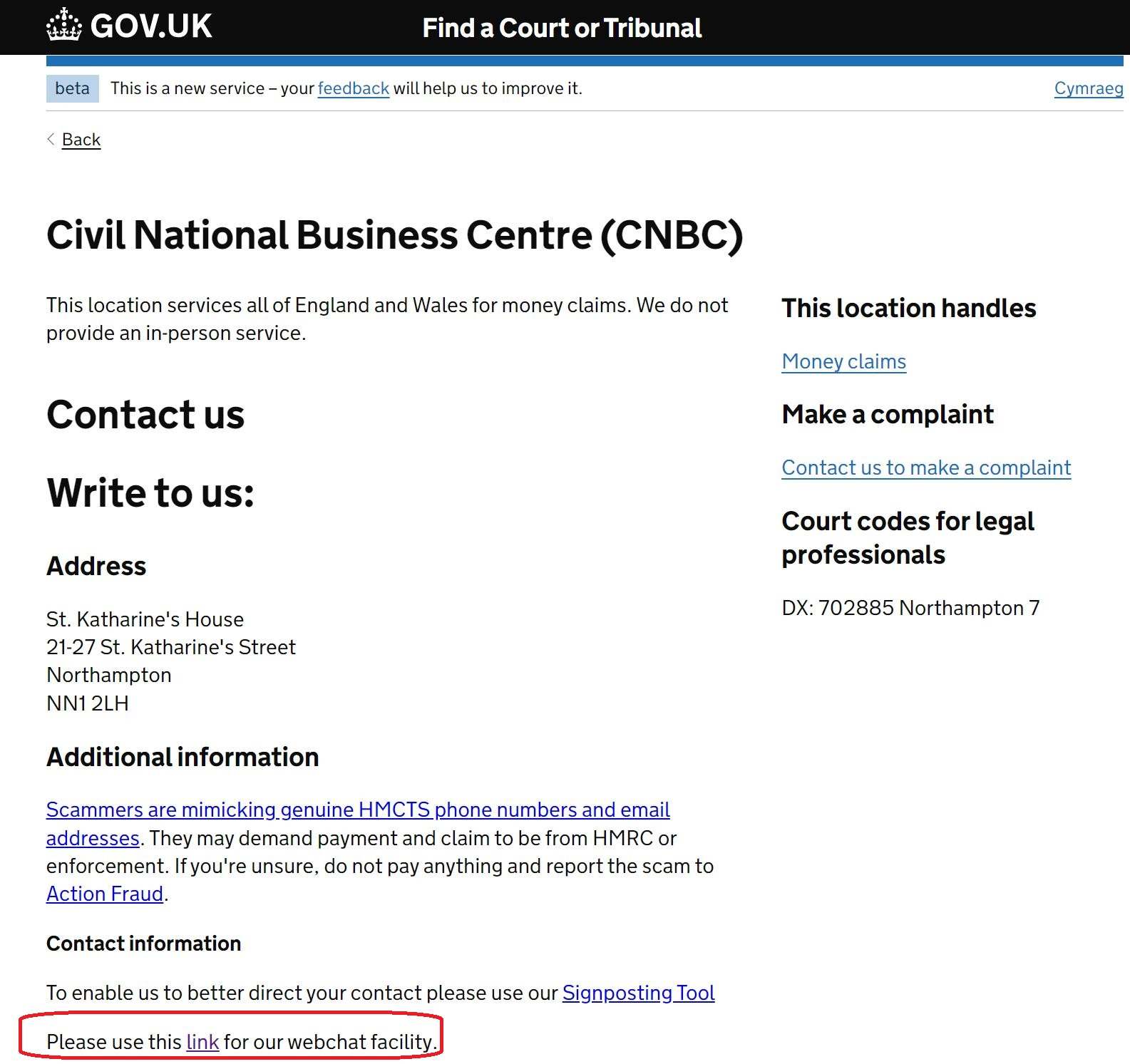The height and width of the screenshot is (1064, 1130).
Task: Open the scammers mimicking HMCTS phone numbers link
Action: click(x=358, y=823)
